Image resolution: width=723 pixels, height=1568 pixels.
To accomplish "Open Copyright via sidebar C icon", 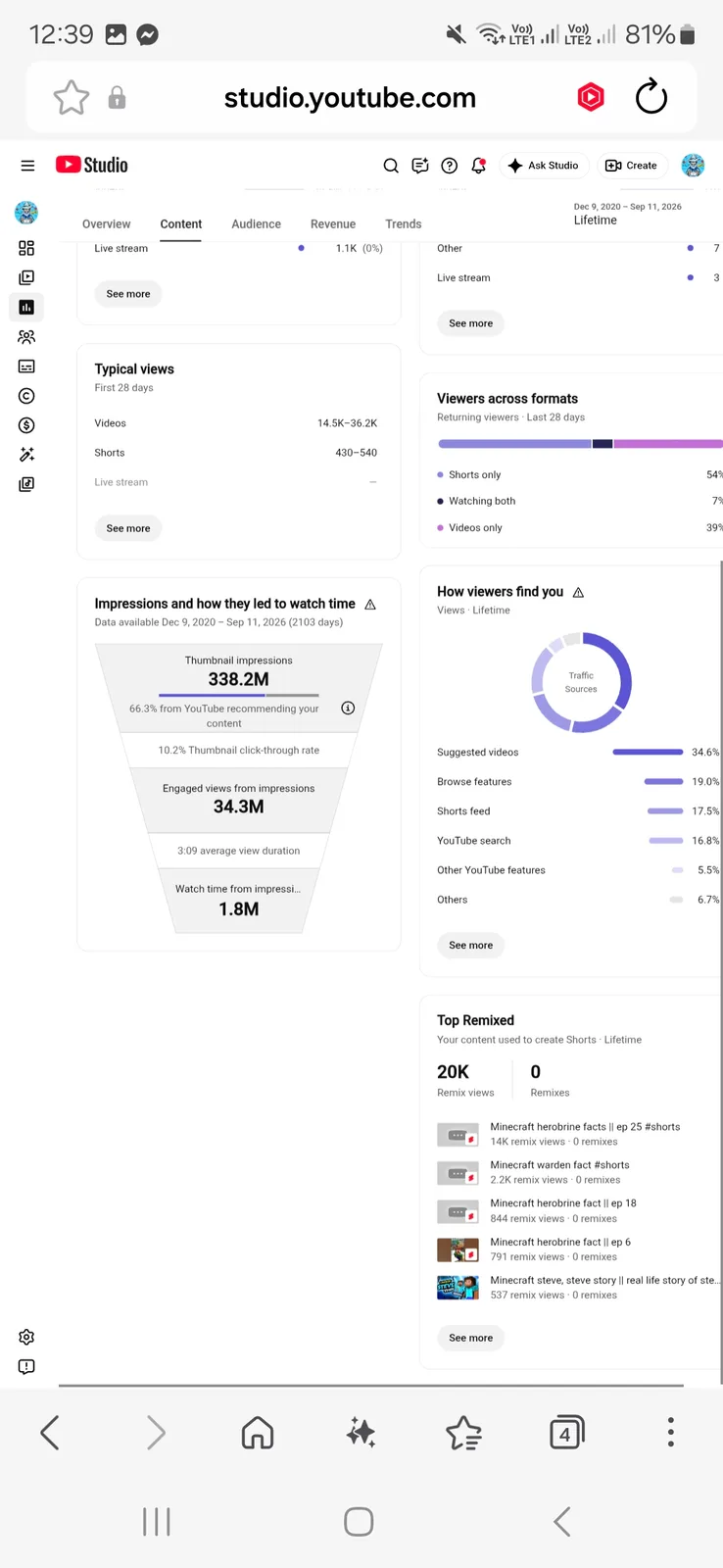I will [x=26, y=396].
